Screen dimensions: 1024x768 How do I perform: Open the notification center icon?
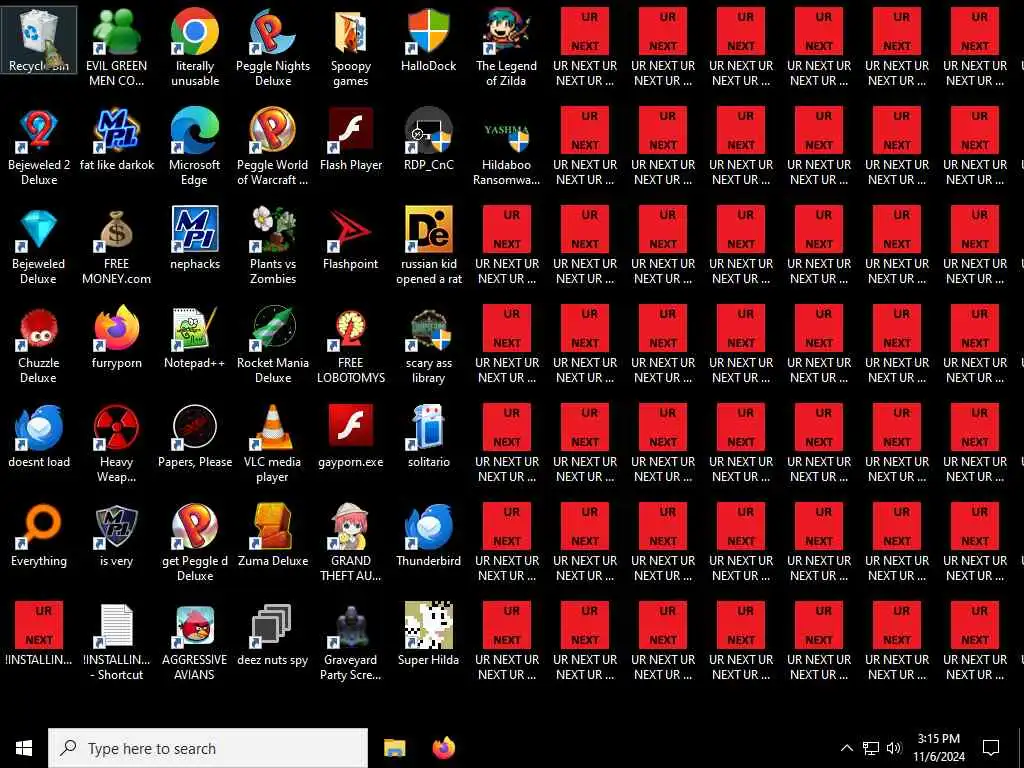tap(991, 748)
